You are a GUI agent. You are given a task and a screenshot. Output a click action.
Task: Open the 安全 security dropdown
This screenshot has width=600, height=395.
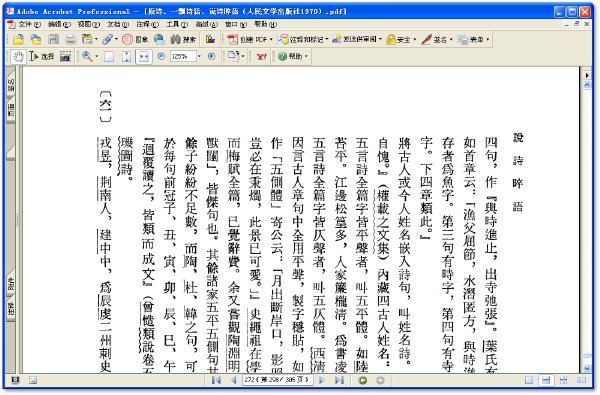(x=415, y=39)
